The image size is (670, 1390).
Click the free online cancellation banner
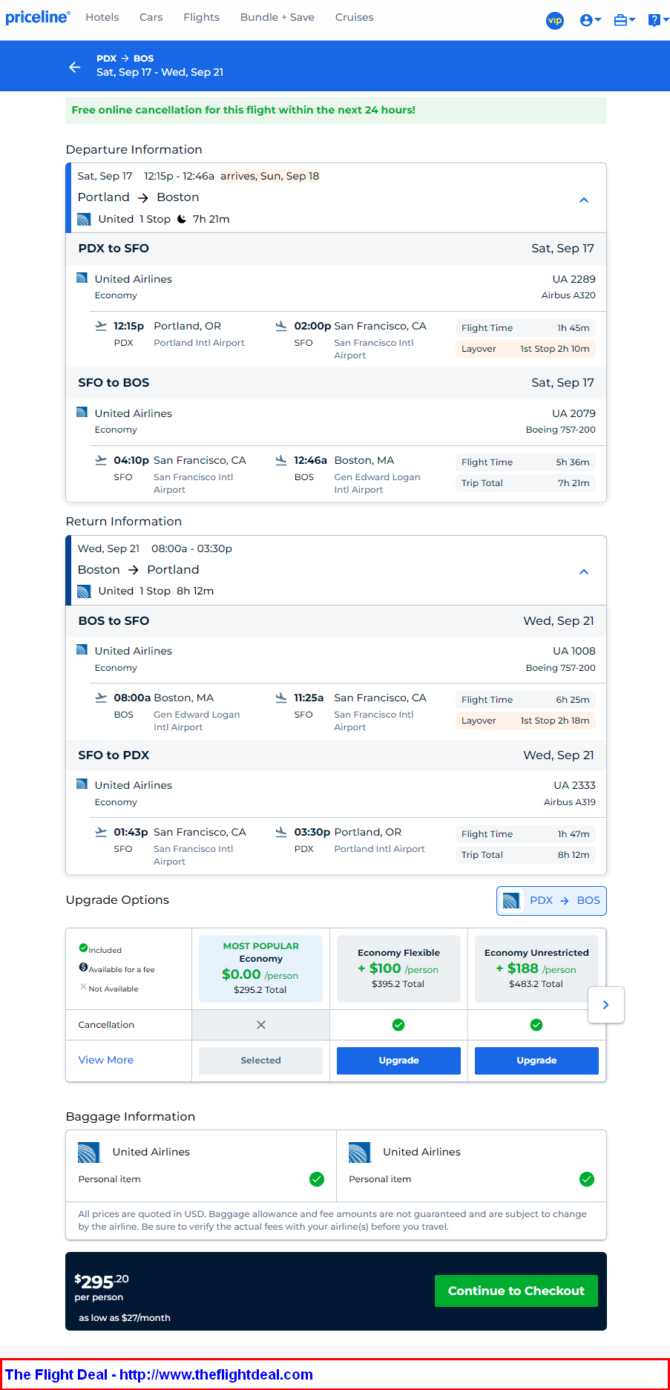click(336, 110)
